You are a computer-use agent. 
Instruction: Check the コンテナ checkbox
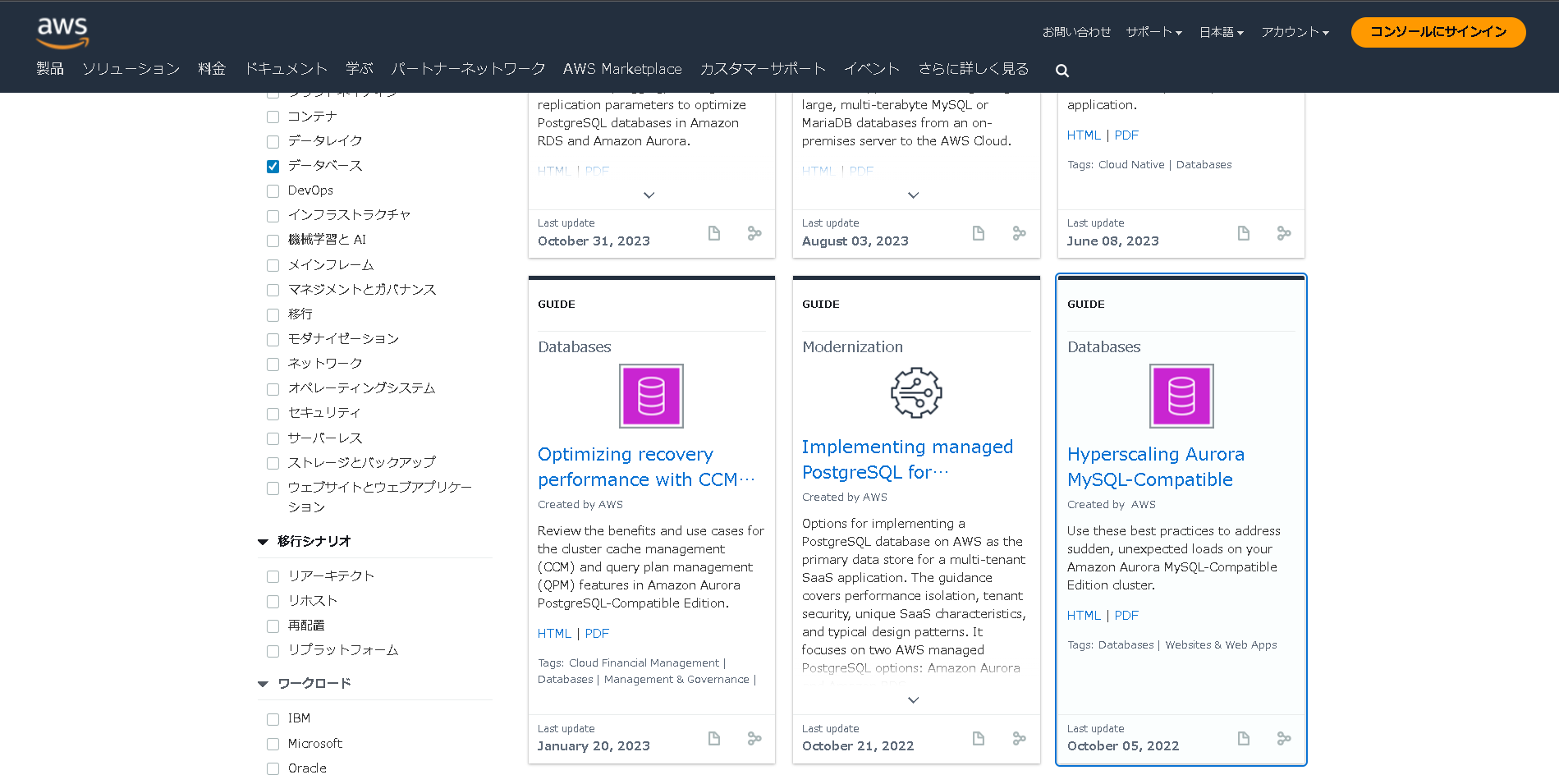tap(273, 117)
